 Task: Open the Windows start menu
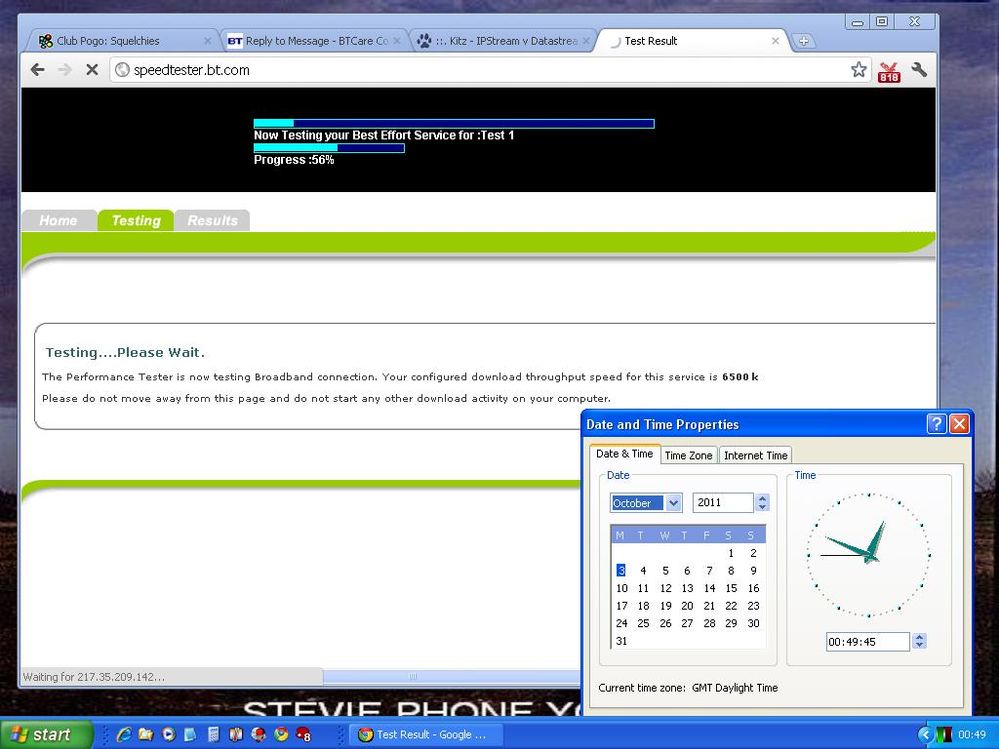(46, 734)
